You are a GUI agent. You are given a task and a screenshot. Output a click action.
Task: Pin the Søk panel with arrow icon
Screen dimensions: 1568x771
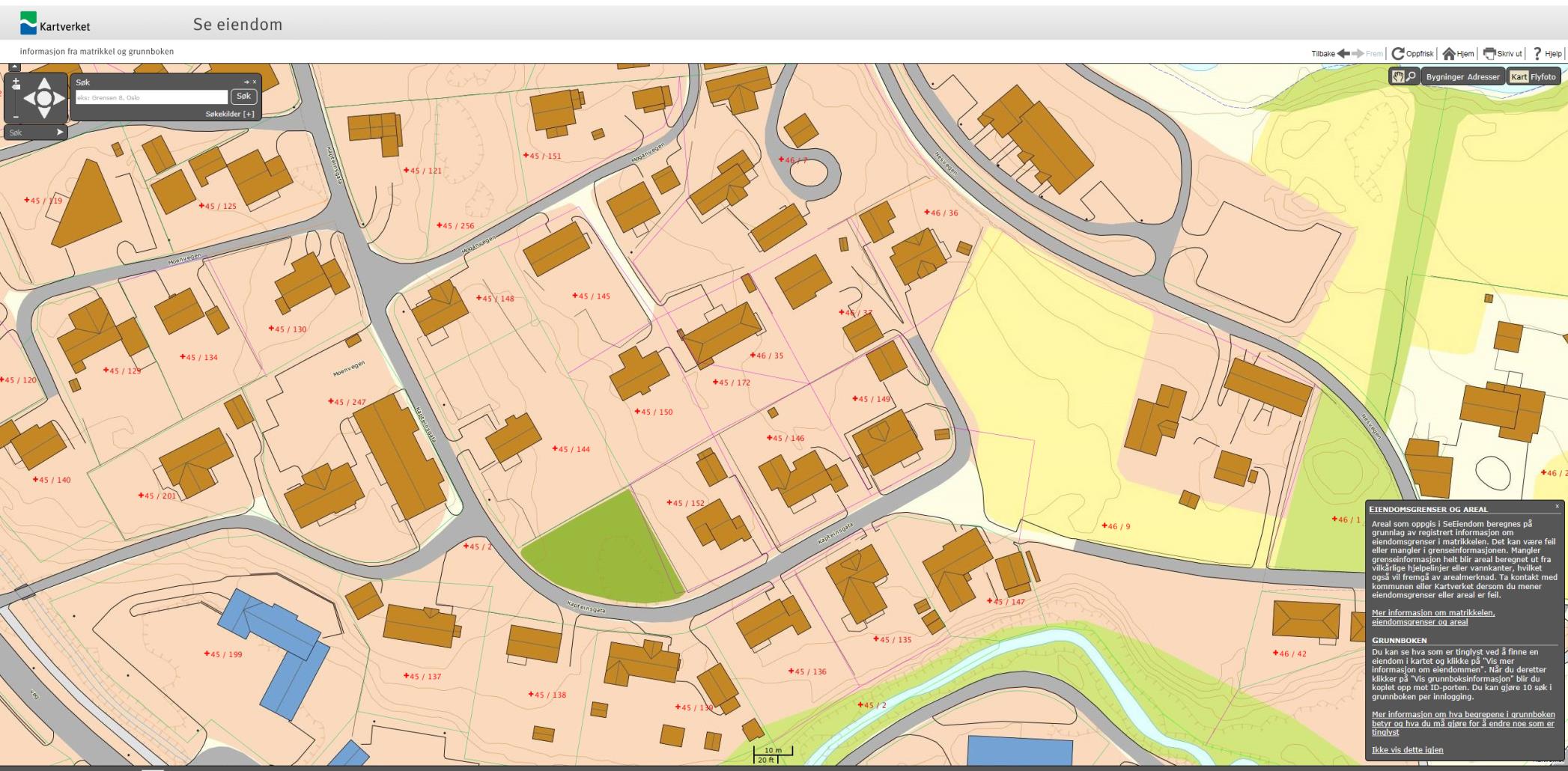246,82
